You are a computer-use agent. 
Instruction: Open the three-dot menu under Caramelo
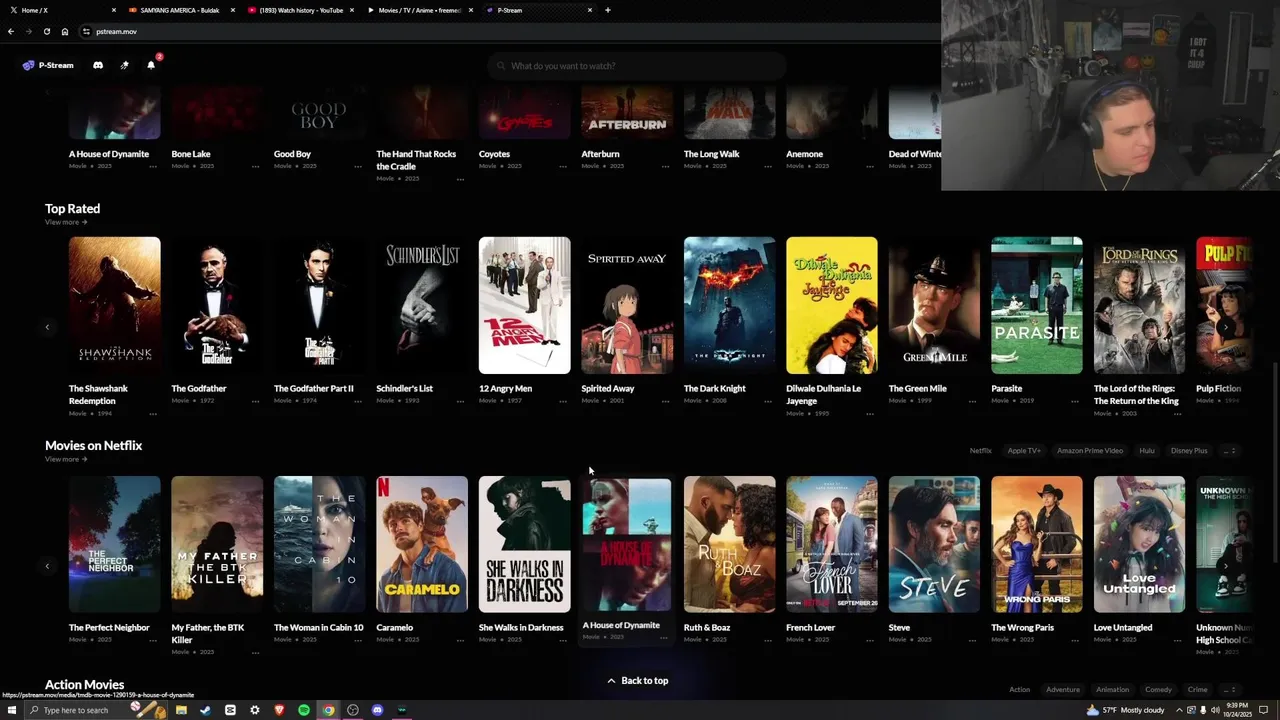pyautogui.click(x=460, y=640)
